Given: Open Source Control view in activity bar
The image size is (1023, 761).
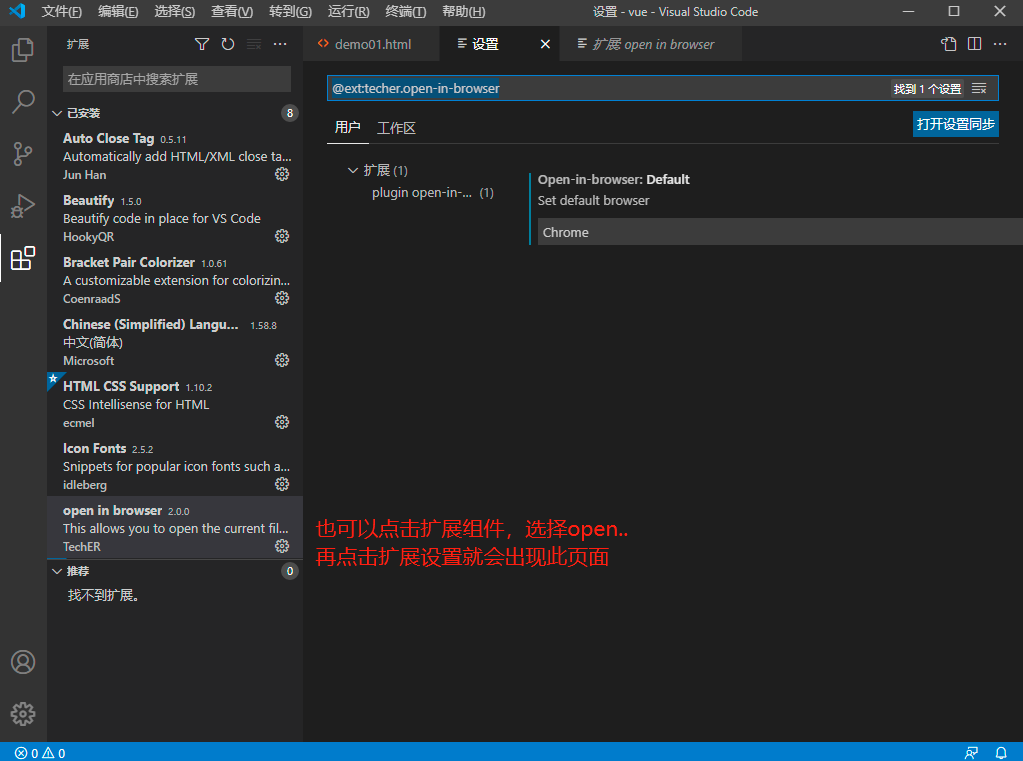Looking at the screenshot, I should tap(23, 154).
